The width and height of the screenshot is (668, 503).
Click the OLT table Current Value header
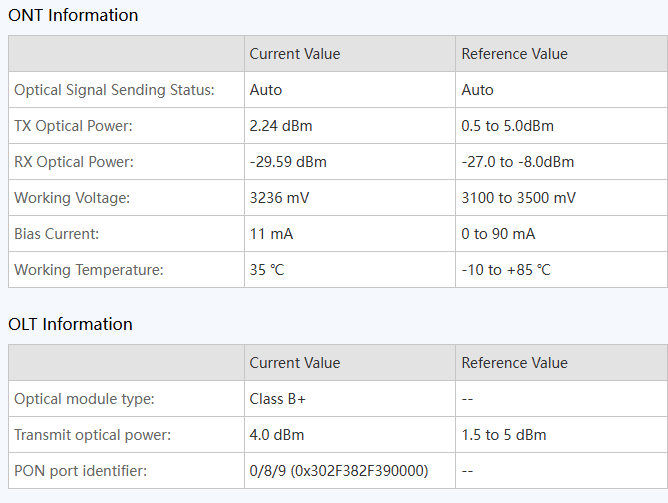click(295, 363)
